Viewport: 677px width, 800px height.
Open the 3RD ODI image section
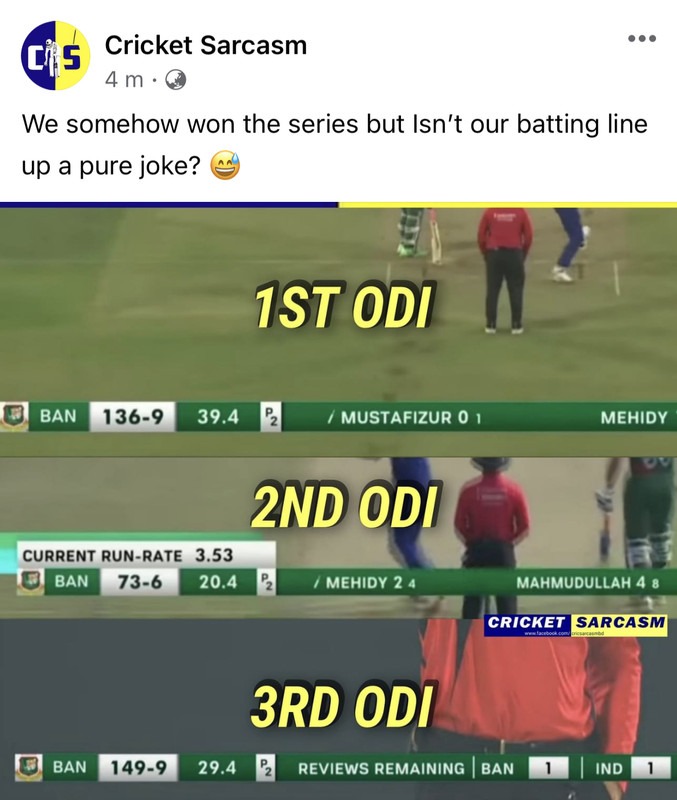(338, 709)
